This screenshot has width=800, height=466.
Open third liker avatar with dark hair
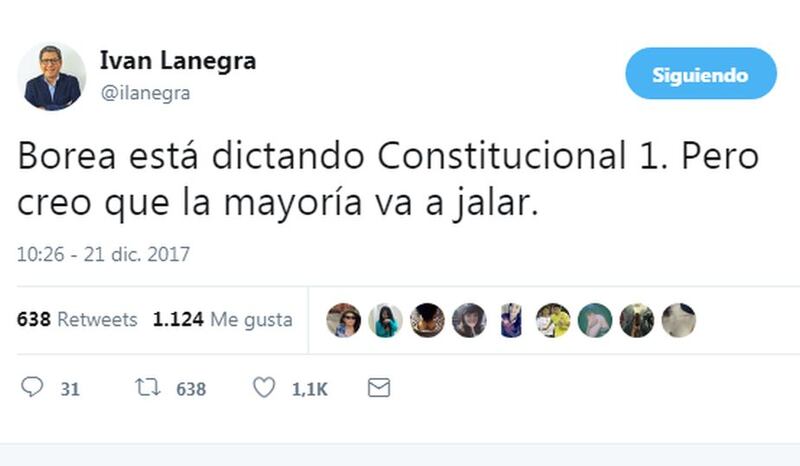(427, 320)
